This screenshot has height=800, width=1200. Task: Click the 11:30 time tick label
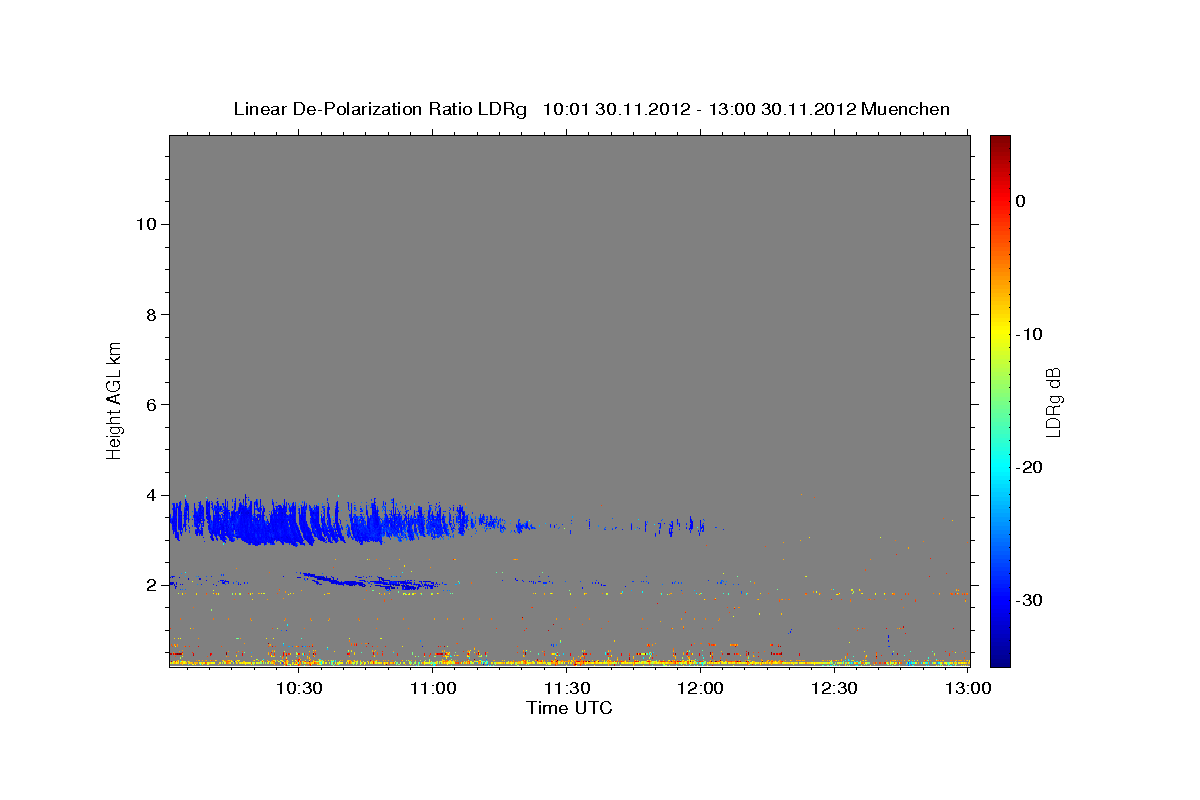click(566, 688)
